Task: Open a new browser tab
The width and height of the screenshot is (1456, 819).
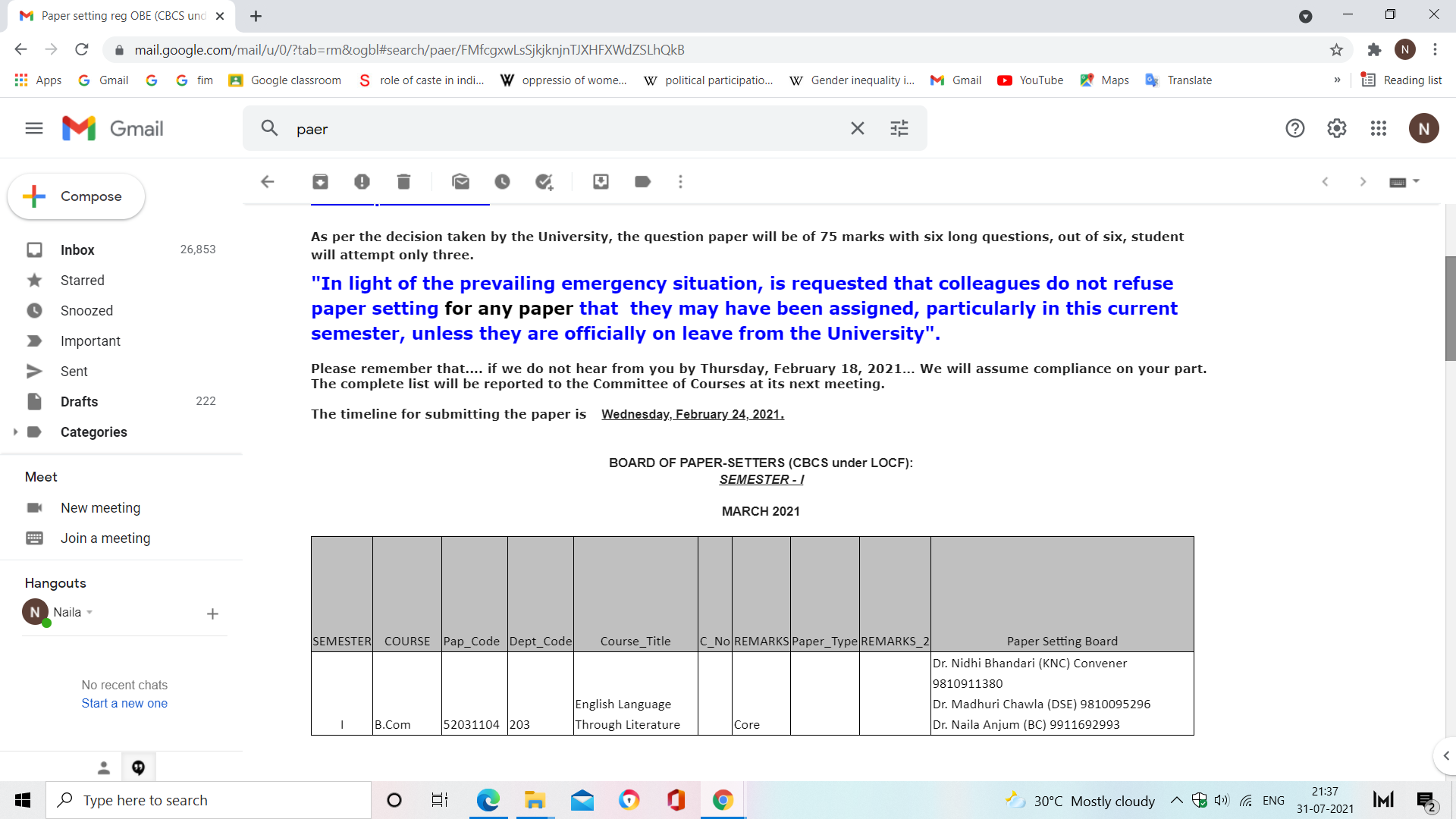Action: click(256, 16)
